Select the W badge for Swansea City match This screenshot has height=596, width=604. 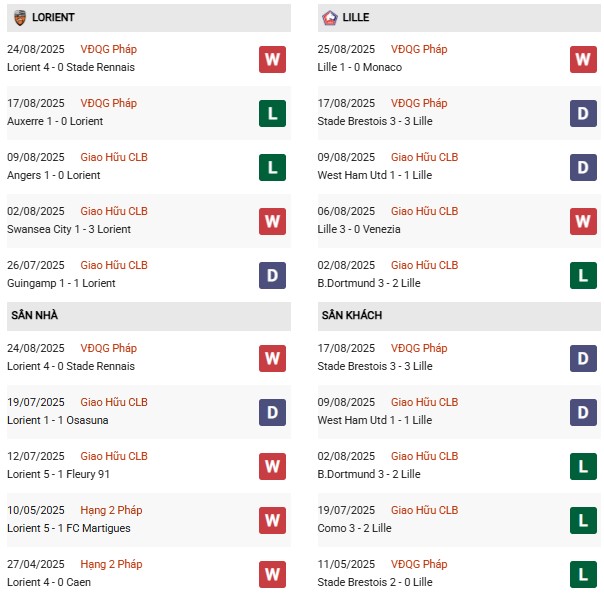click(272, 221)
